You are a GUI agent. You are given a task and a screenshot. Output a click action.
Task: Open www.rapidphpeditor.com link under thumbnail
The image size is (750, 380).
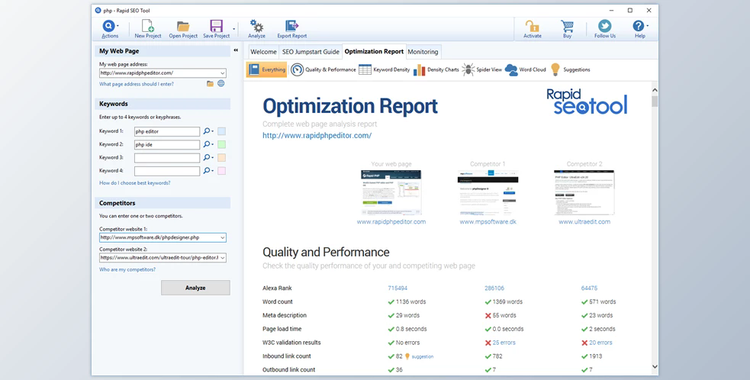[391, 222]
